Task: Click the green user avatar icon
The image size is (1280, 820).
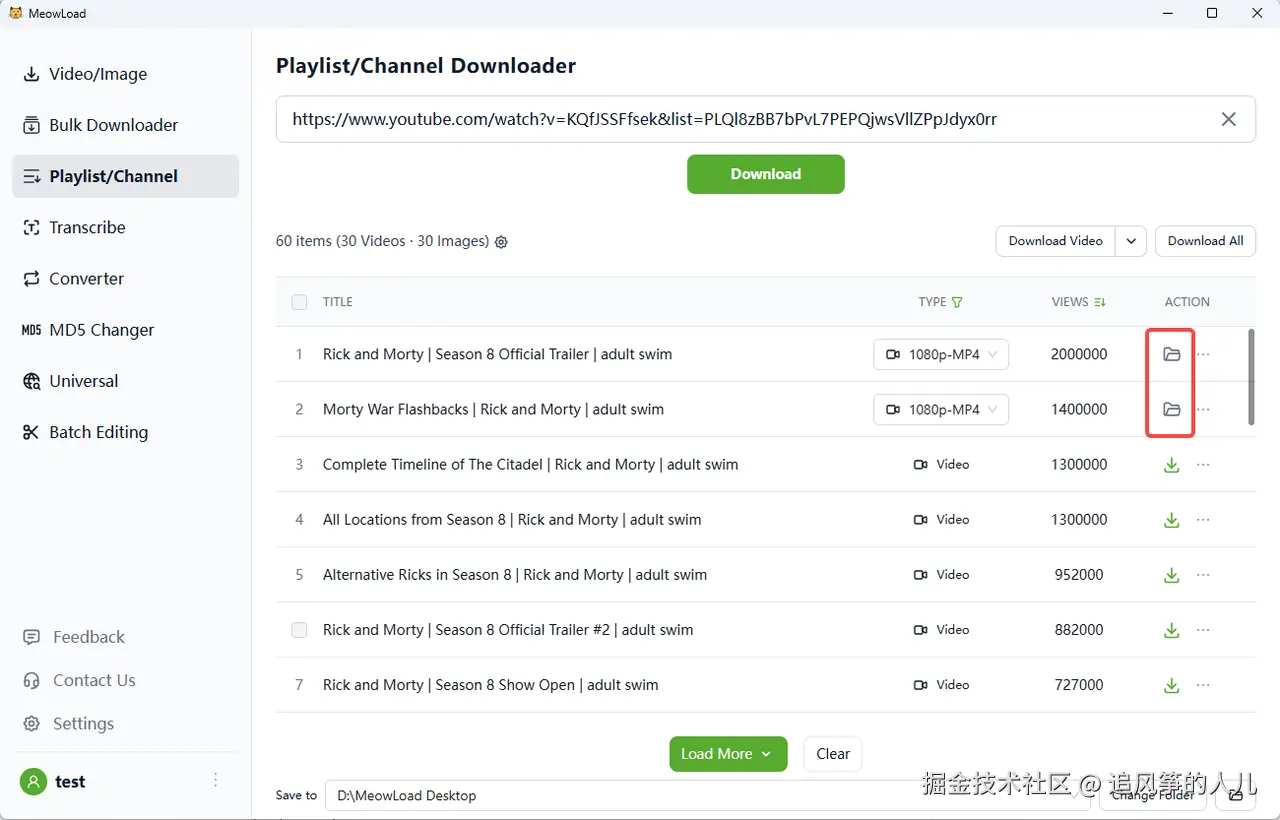Action: click(x=34, y=782)
